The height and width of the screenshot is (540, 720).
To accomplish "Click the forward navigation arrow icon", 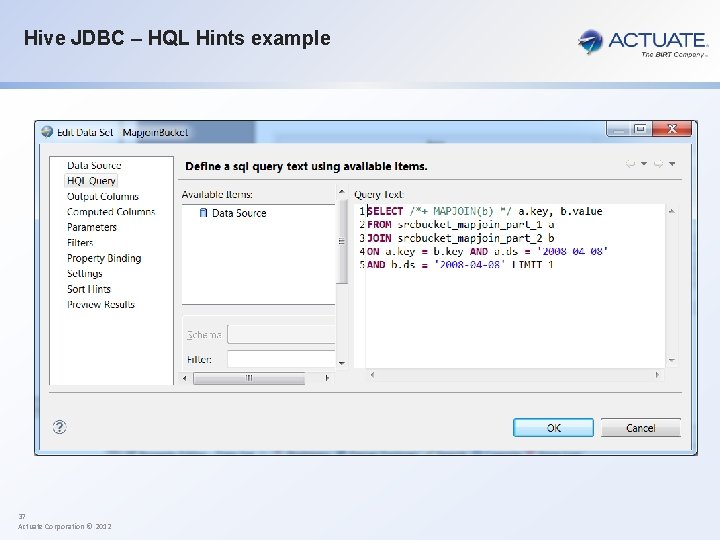I will [x=658, y=163].
